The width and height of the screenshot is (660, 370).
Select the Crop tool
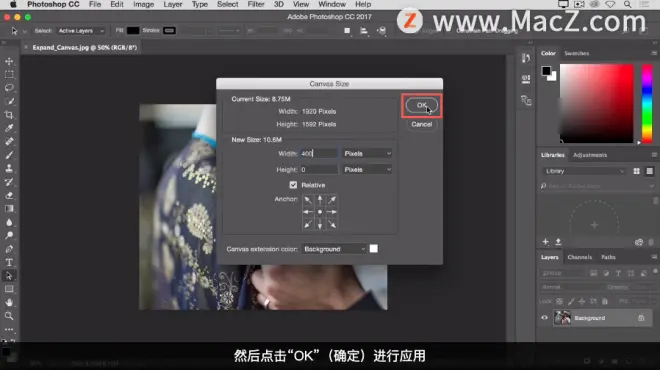[9, 115]
